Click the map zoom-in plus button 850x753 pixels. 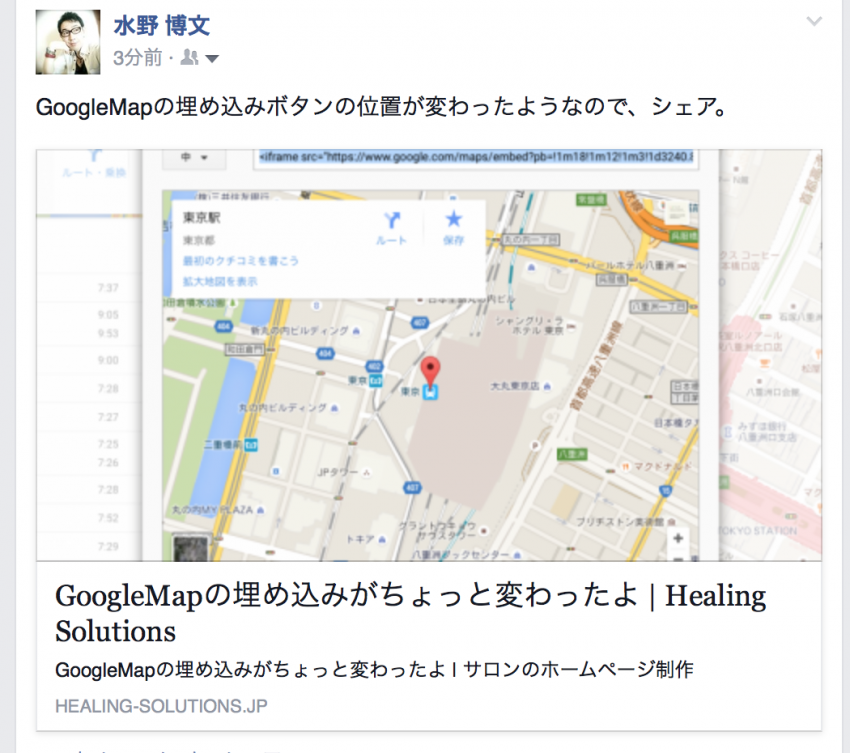point(678,538)
